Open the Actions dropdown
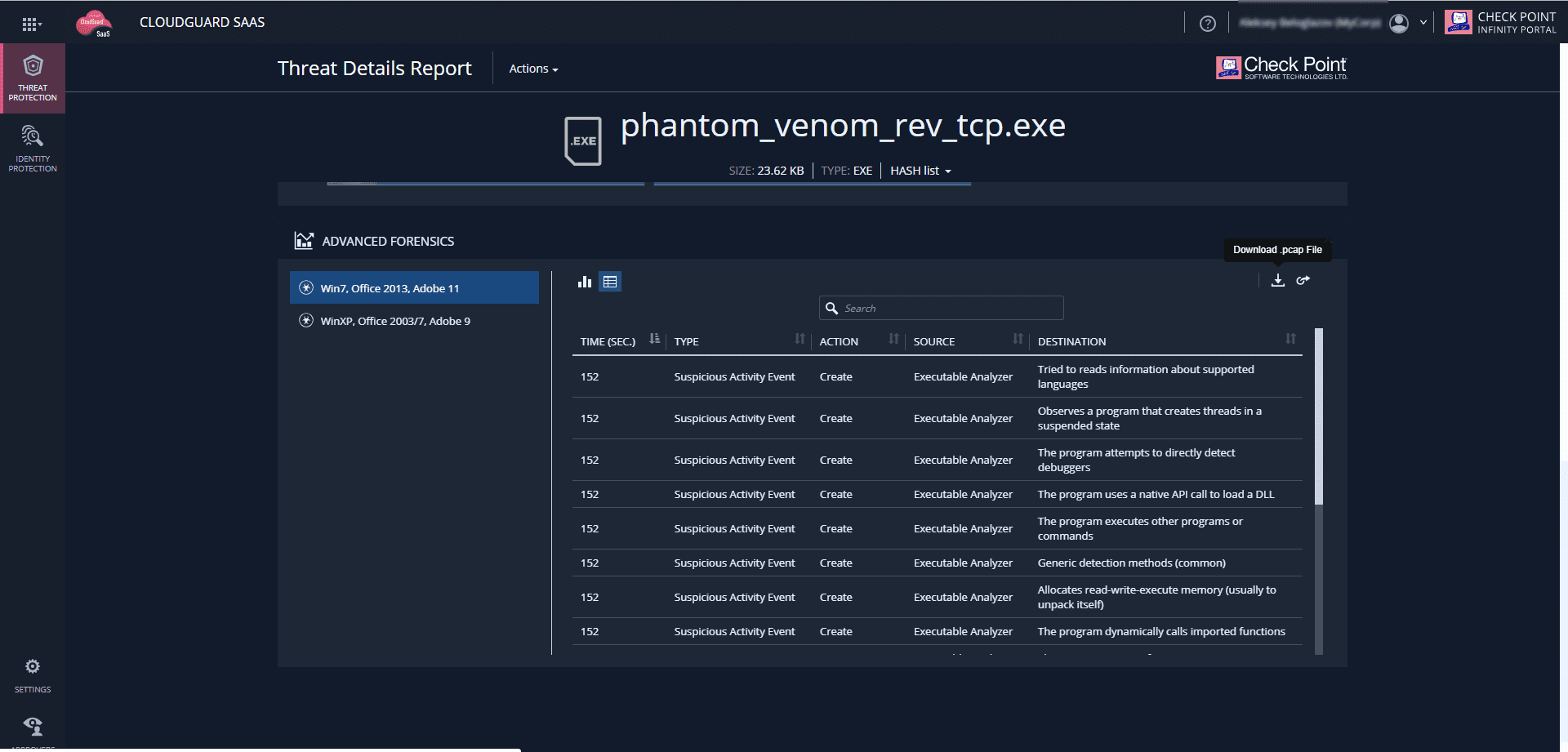The height and width of the screenshot is (752, 1568). (533, 69)
